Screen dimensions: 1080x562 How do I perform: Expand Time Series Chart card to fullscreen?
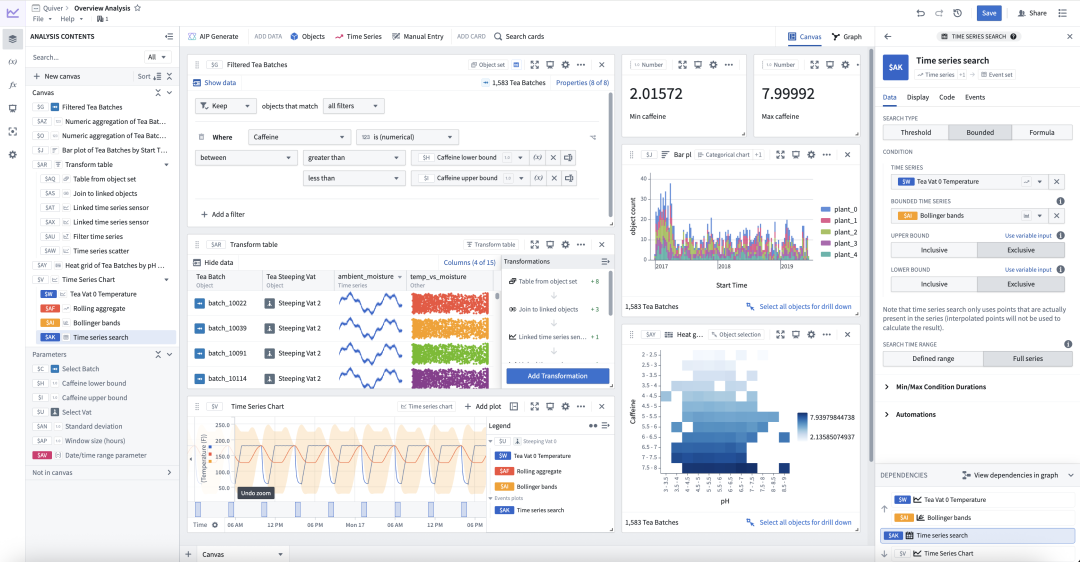534,407
